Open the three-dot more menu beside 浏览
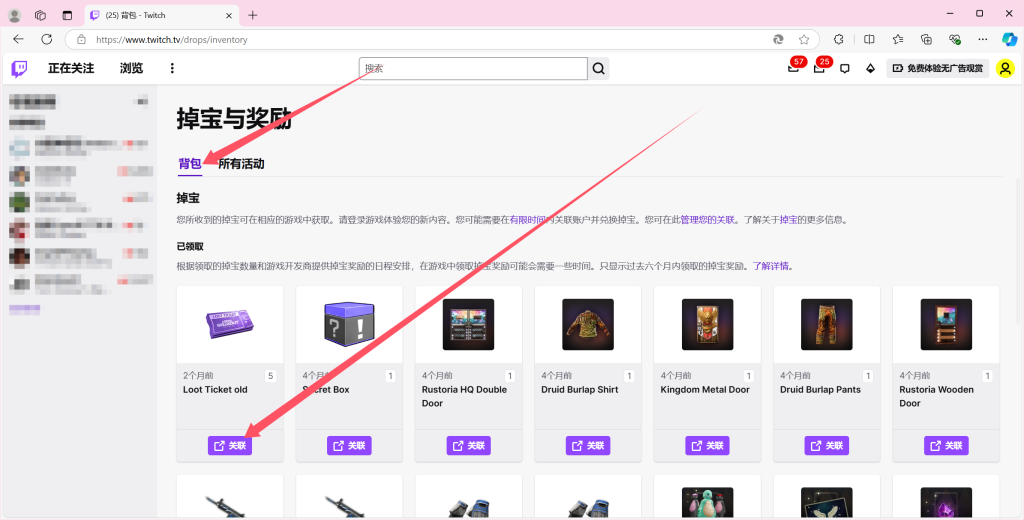This screenshot has height=520, width=1024. coord(172,68)
